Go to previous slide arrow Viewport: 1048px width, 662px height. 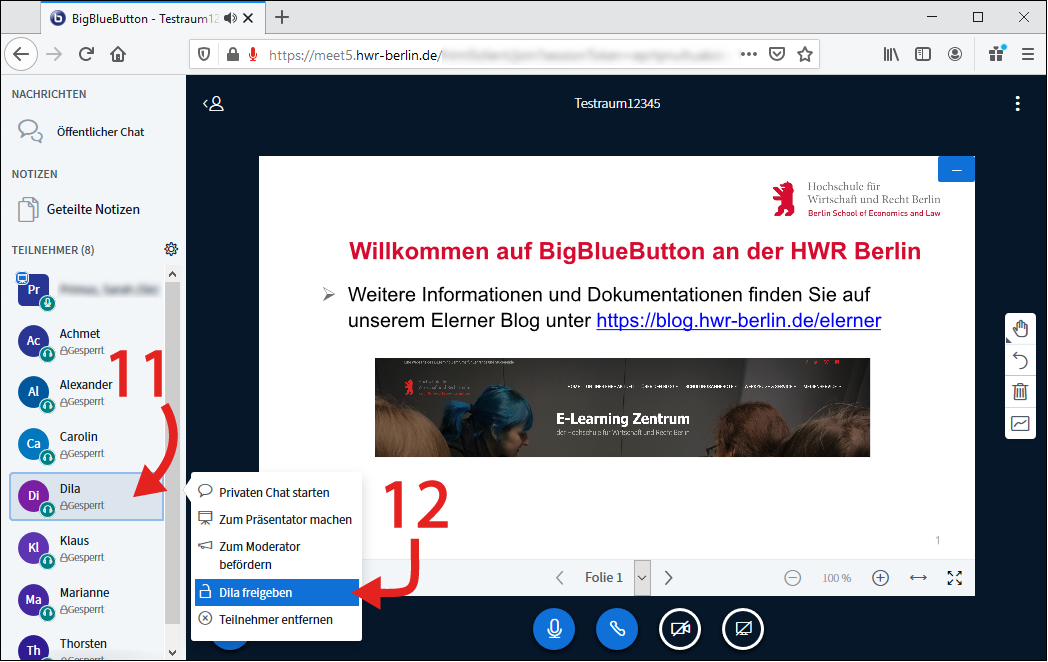(560, 578)
